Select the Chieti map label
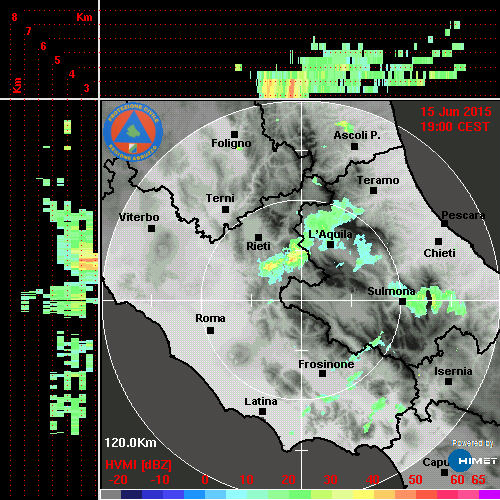Image resolution: width=500 pixels, height=500 pixels. 439,253
